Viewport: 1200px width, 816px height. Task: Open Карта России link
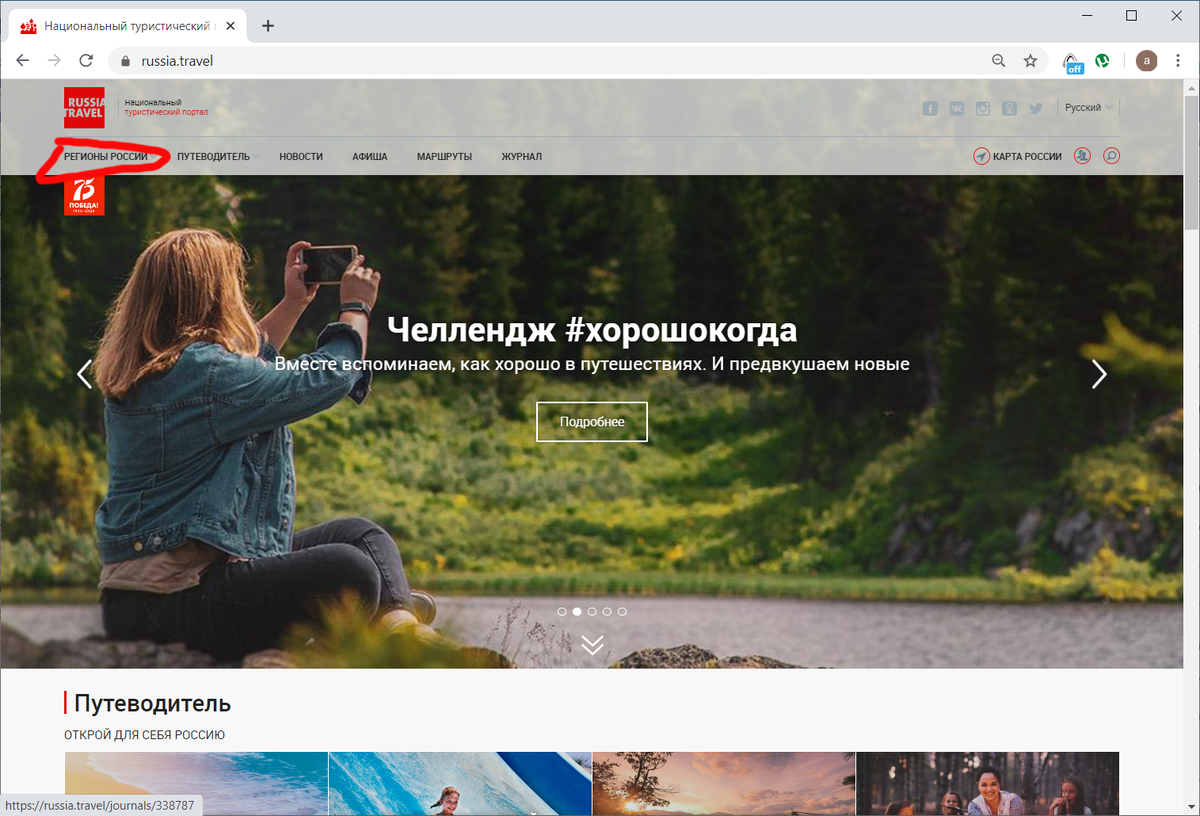1028,157
